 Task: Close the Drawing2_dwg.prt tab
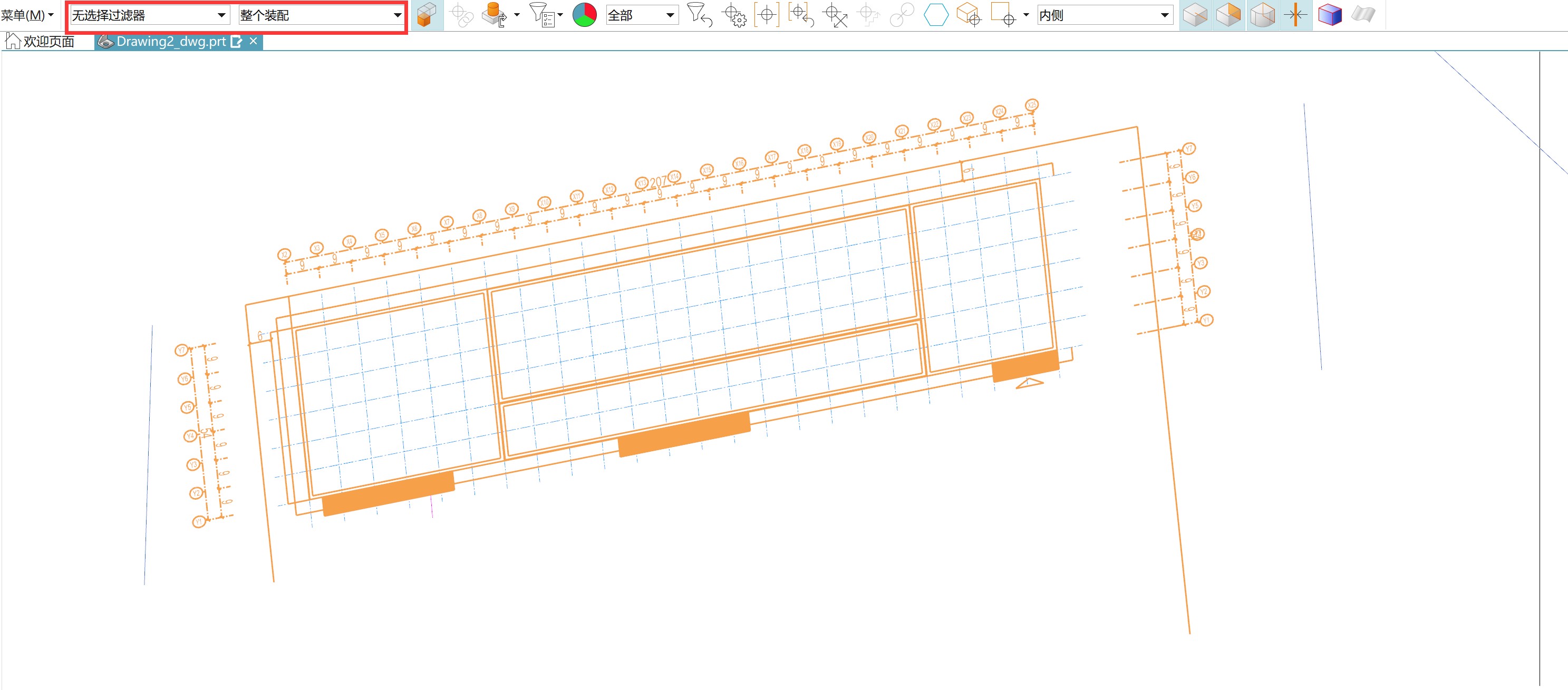253,41
